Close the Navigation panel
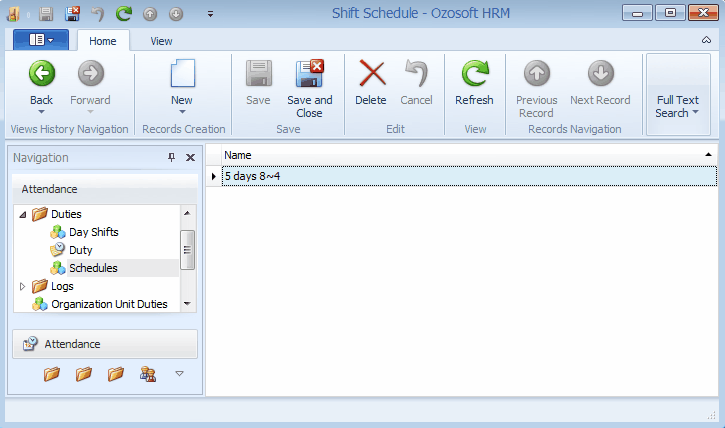This screenshot has width=725, height=428. pyautogui.click(x=190, y=158)
